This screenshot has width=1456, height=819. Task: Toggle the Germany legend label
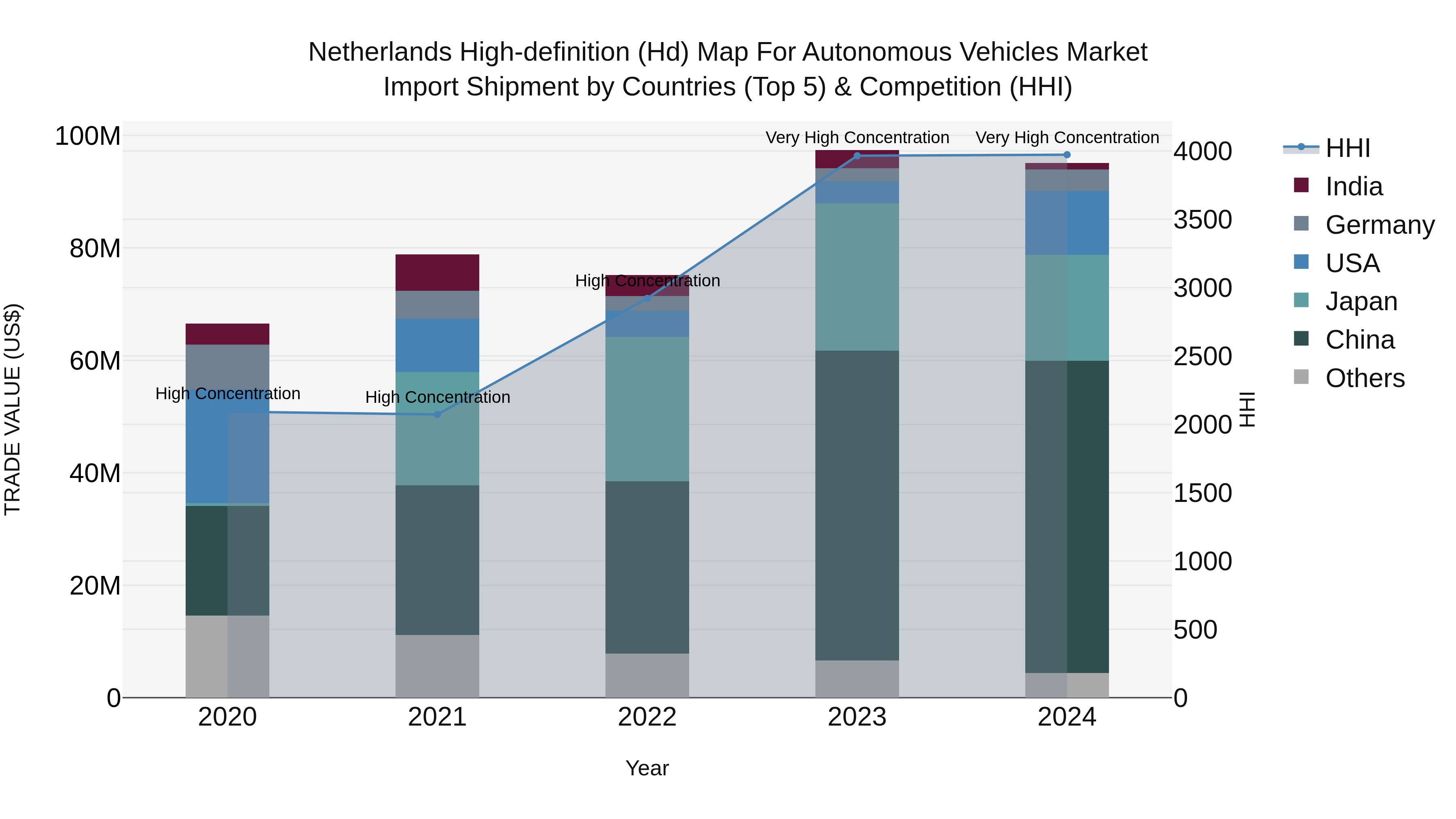pyautogui.click(x=1380, y=225)
